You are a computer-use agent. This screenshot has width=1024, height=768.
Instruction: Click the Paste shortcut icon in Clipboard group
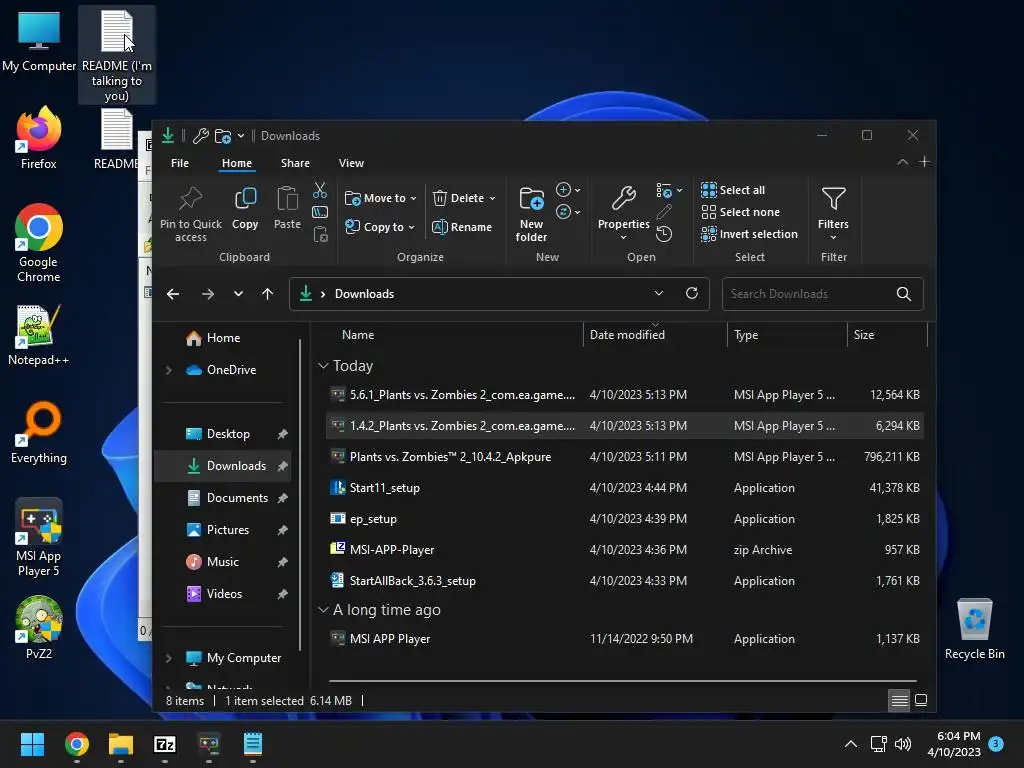pyautogui.click(x=320, y=234)
